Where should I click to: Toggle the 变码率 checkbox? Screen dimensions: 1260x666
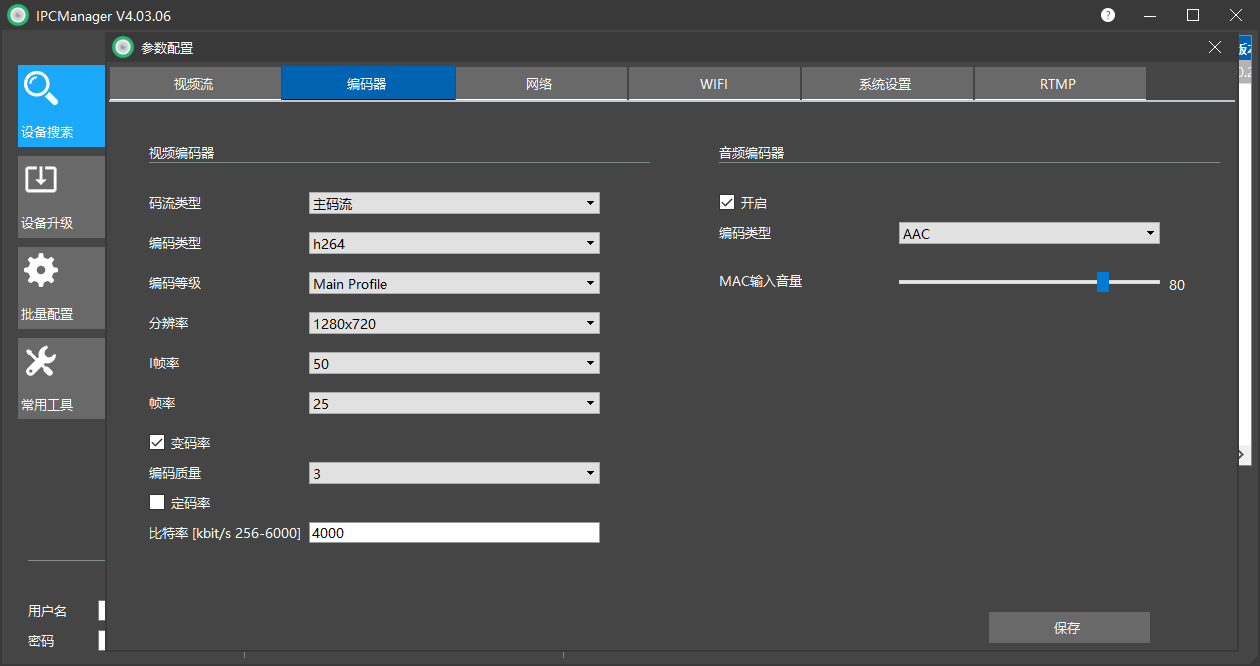coord(157,442)
